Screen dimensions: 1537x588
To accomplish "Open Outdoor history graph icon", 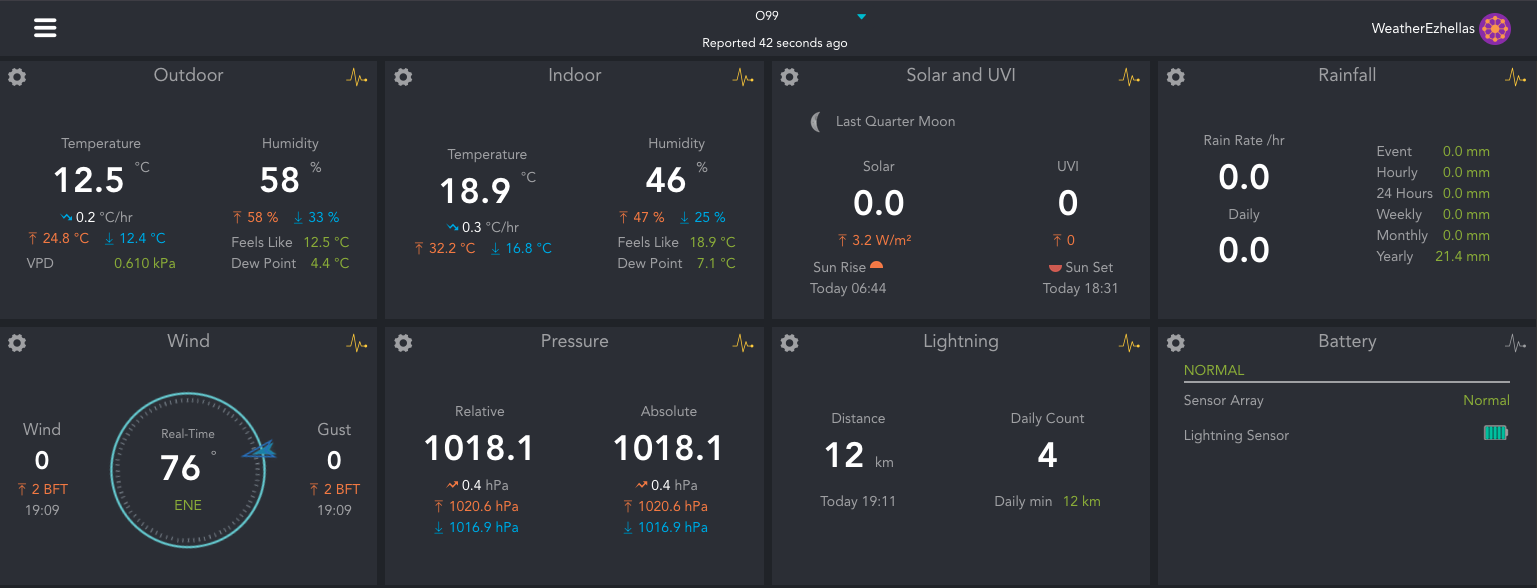I will point(357,77).
